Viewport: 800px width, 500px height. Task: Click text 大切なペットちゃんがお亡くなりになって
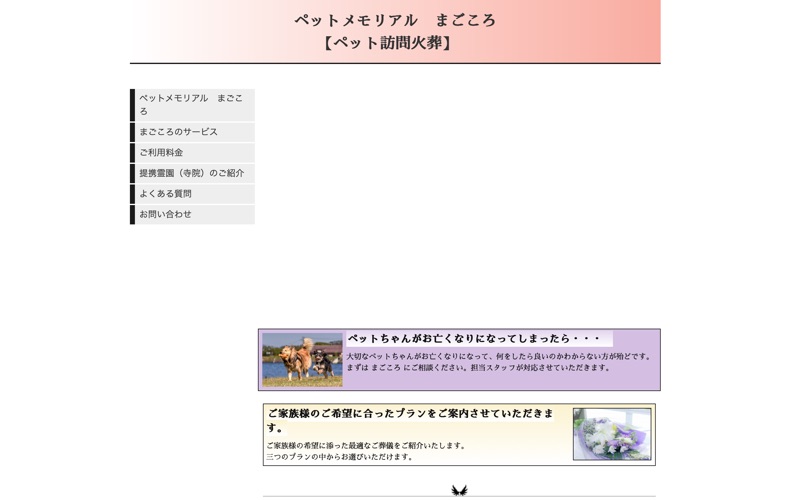point(418,356)
